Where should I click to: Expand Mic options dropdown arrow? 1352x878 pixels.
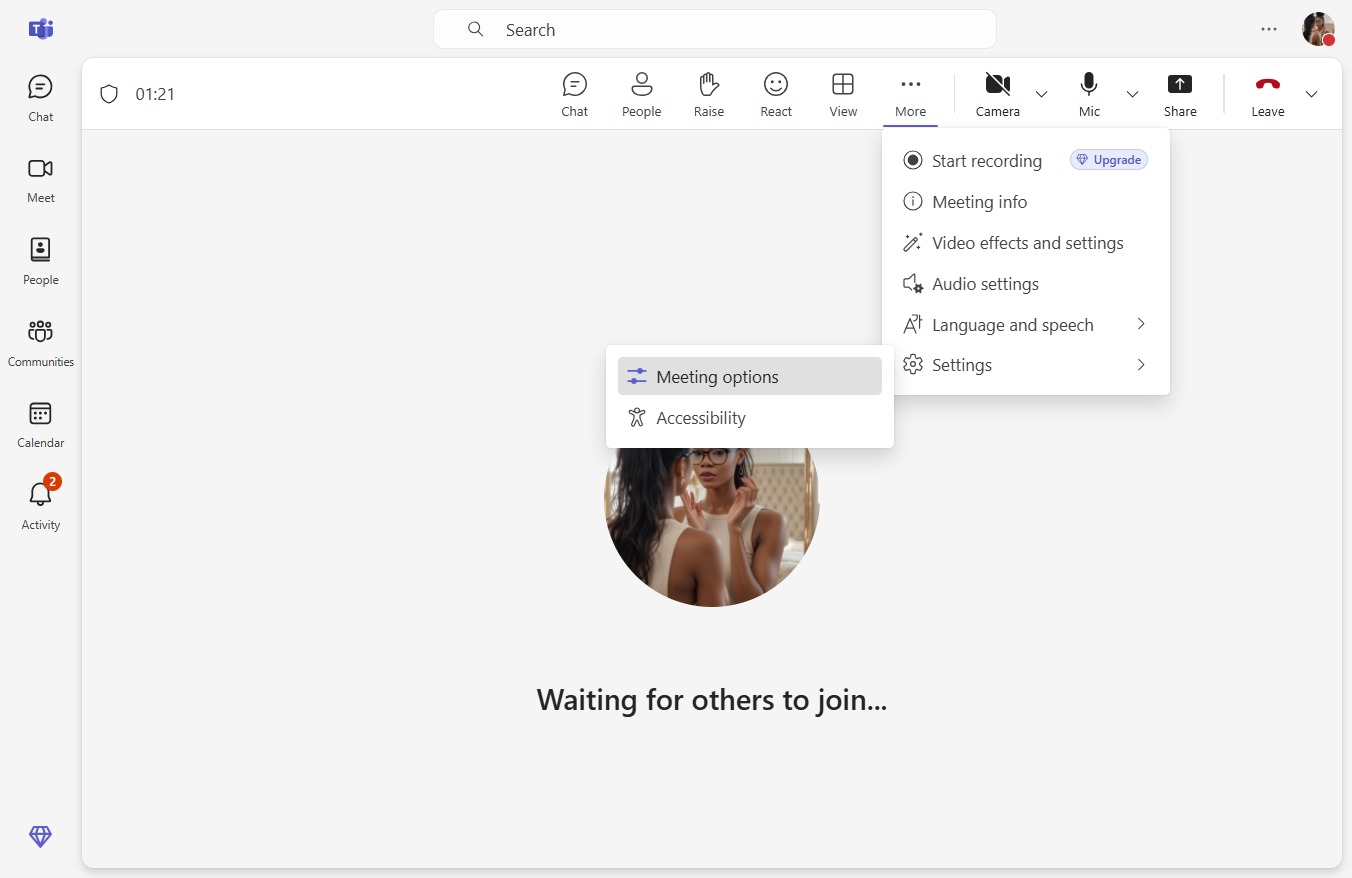point(1132,94)
